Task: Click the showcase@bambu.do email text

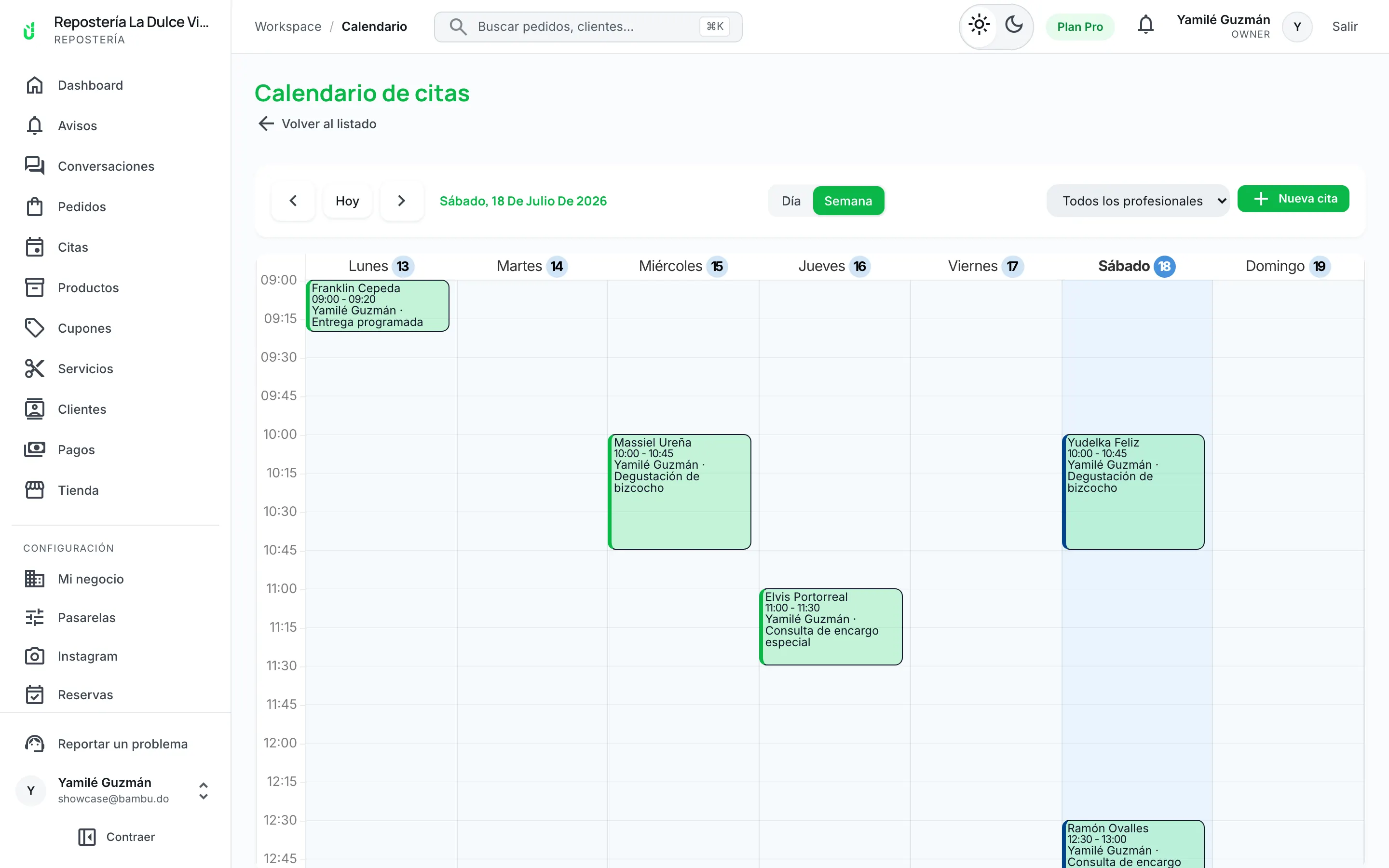Action: click(x=113, y=799)
